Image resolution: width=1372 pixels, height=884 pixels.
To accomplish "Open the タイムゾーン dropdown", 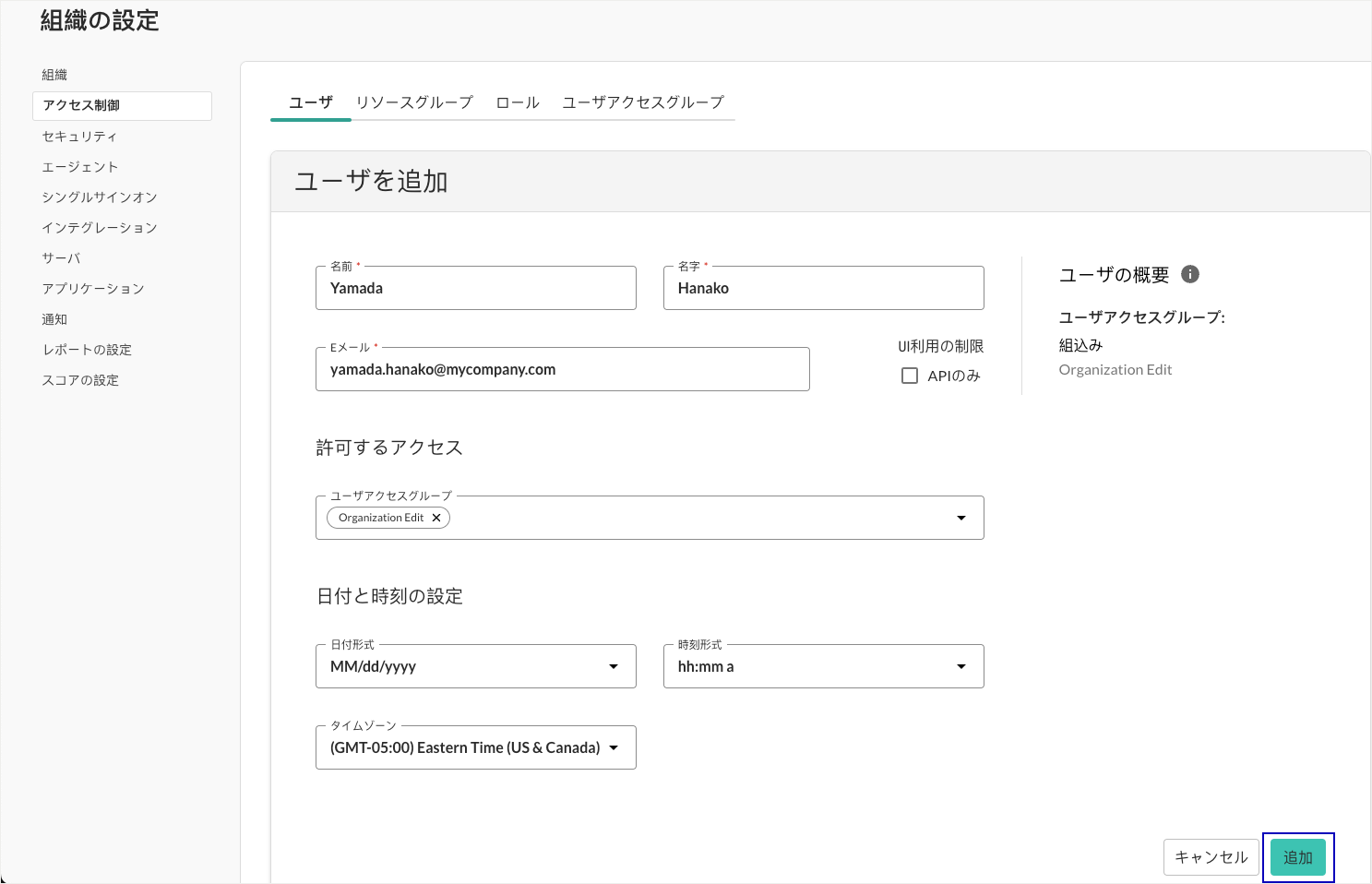I will click(476, 747).
